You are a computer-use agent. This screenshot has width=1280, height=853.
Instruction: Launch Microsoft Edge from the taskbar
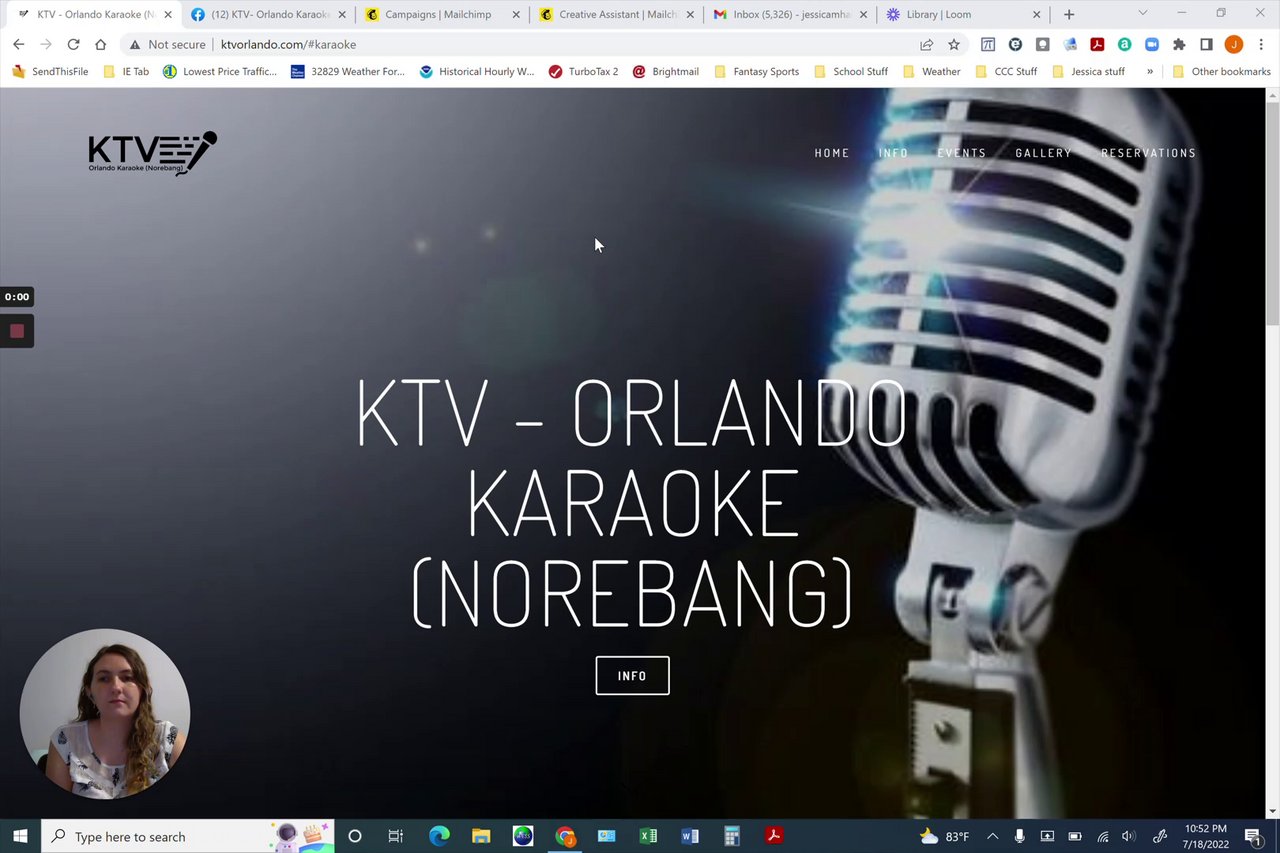439,836
